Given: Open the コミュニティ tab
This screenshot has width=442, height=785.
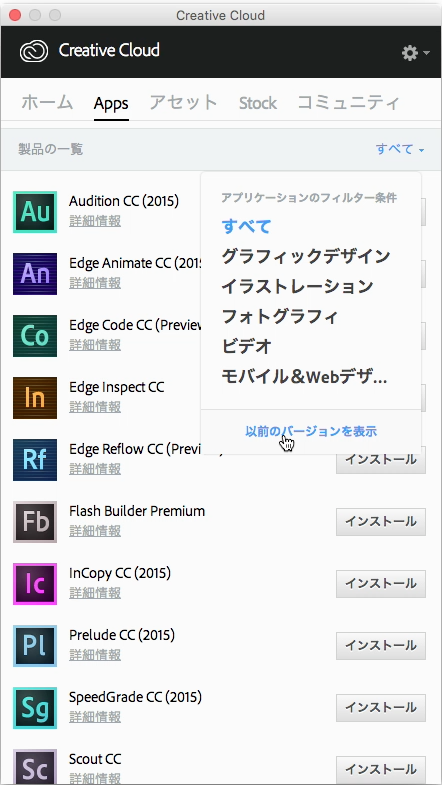Looking at the screenshot, I should (349, 103).
